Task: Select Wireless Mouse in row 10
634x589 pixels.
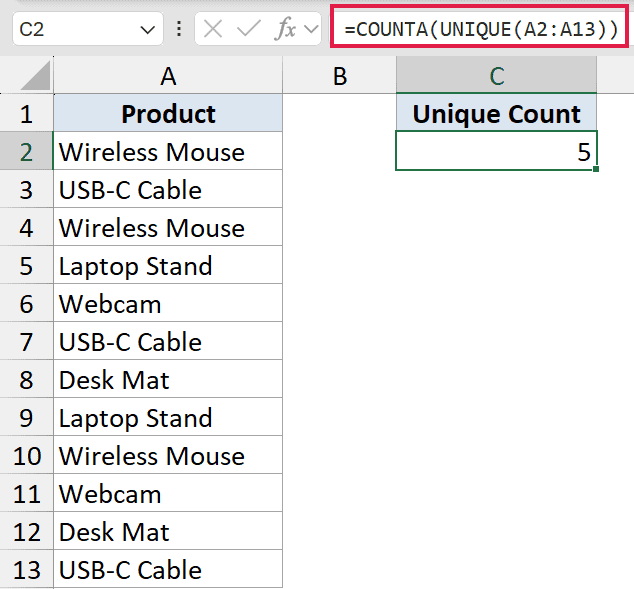Action: (168, 455)
